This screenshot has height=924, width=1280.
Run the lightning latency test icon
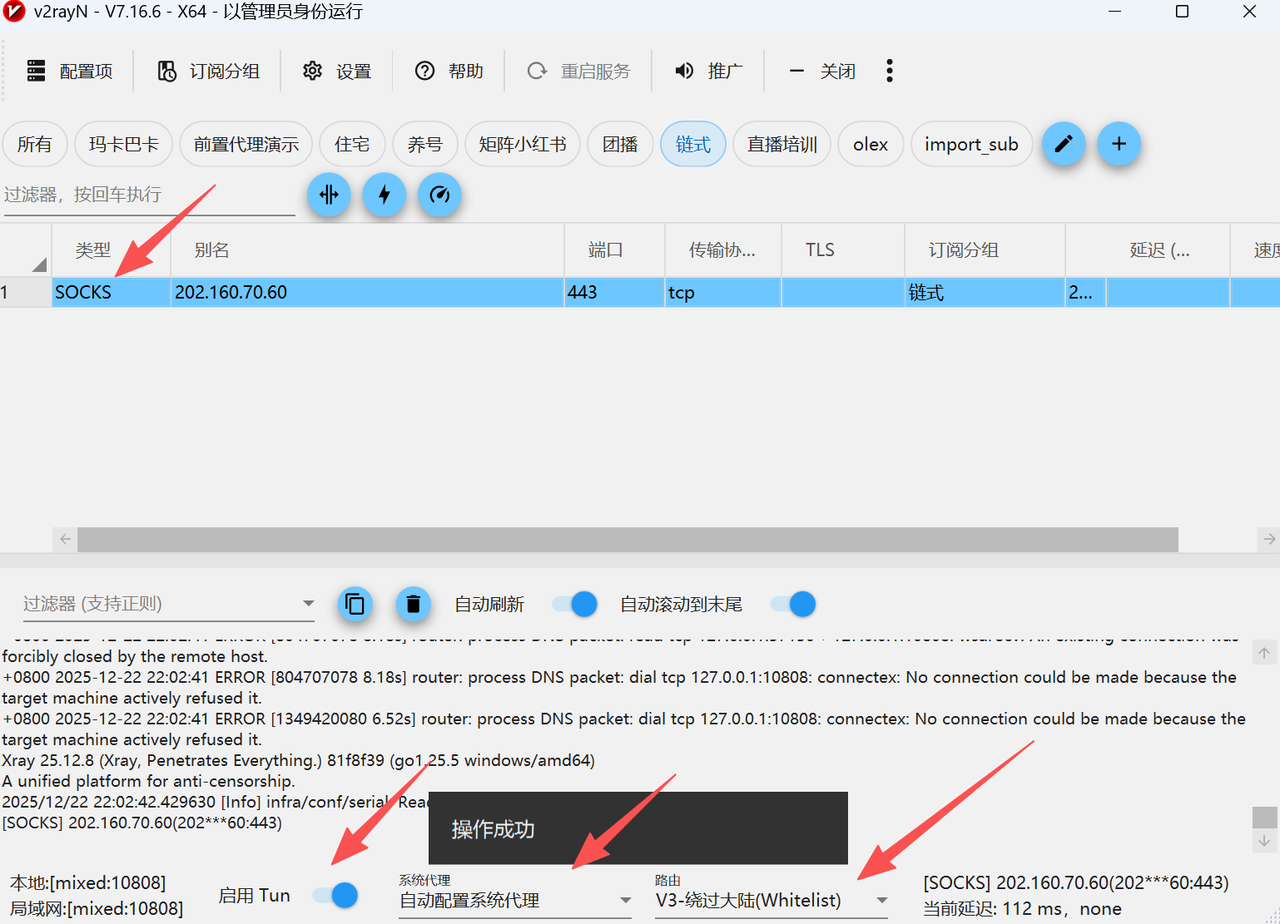(x=384, y=195)
